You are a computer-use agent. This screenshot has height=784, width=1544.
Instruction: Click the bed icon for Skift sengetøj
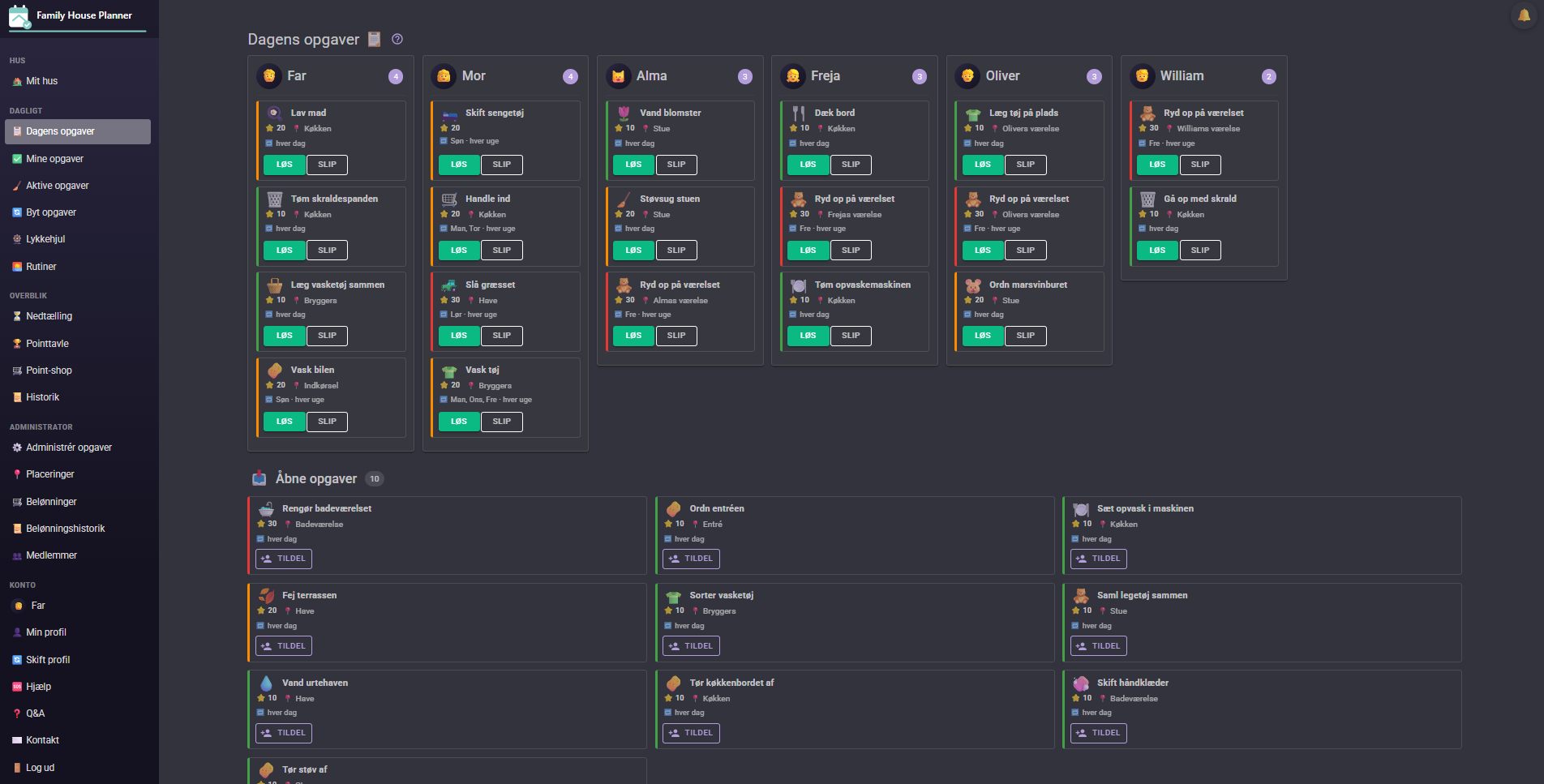coord(449,114)
